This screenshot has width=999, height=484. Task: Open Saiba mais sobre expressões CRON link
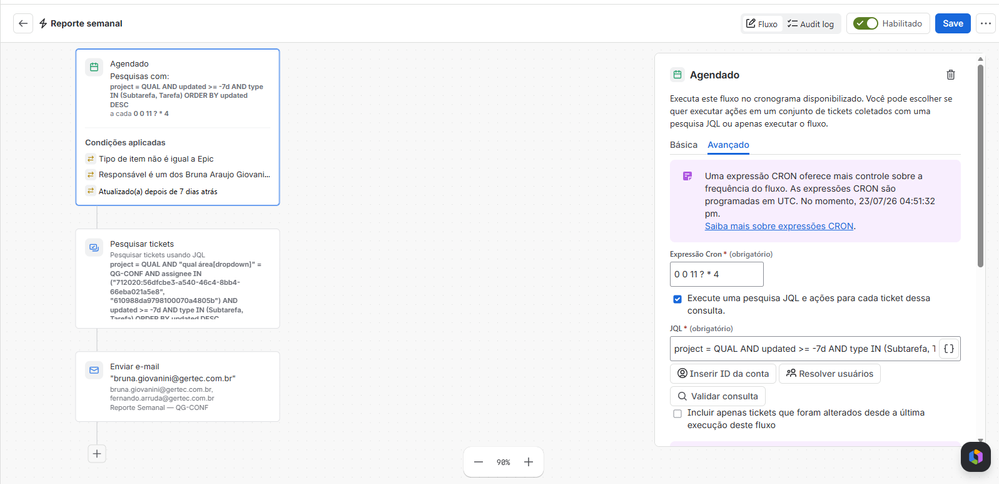point(779,226)
